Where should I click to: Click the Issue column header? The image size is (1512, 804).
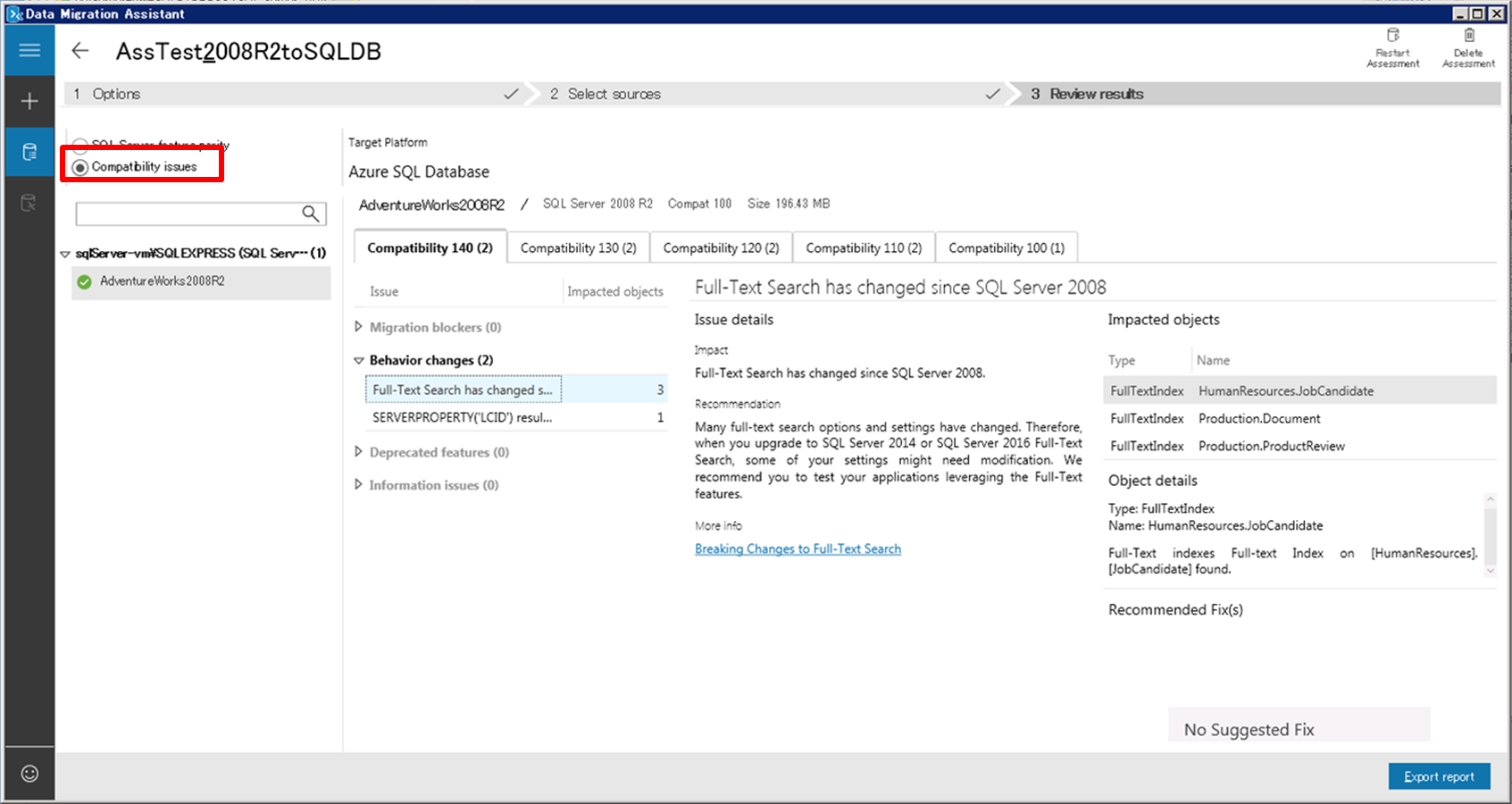384,291
